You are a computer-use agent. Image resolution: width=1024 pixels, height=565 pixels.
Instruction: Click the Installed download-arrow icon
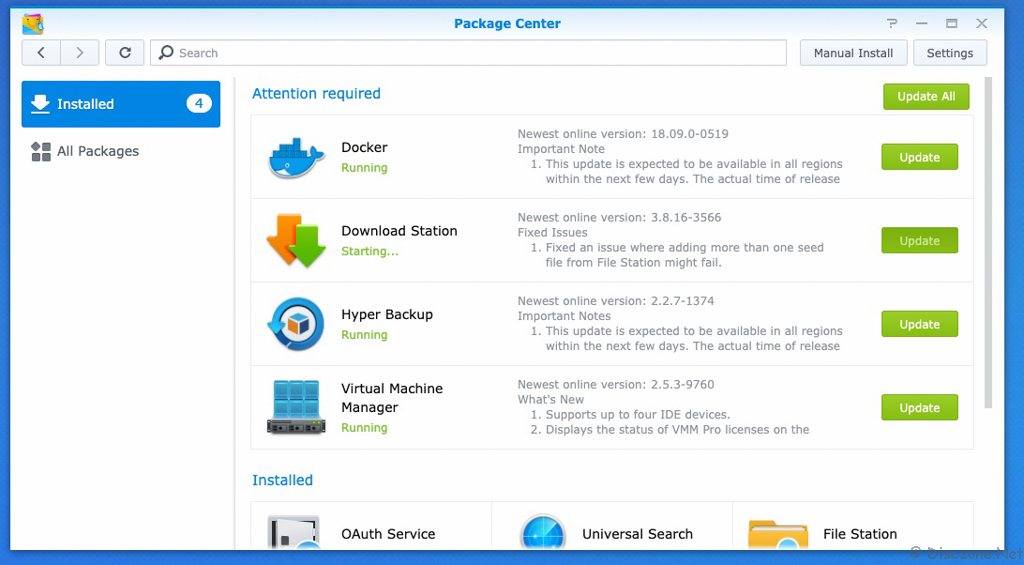click(40, 104)
